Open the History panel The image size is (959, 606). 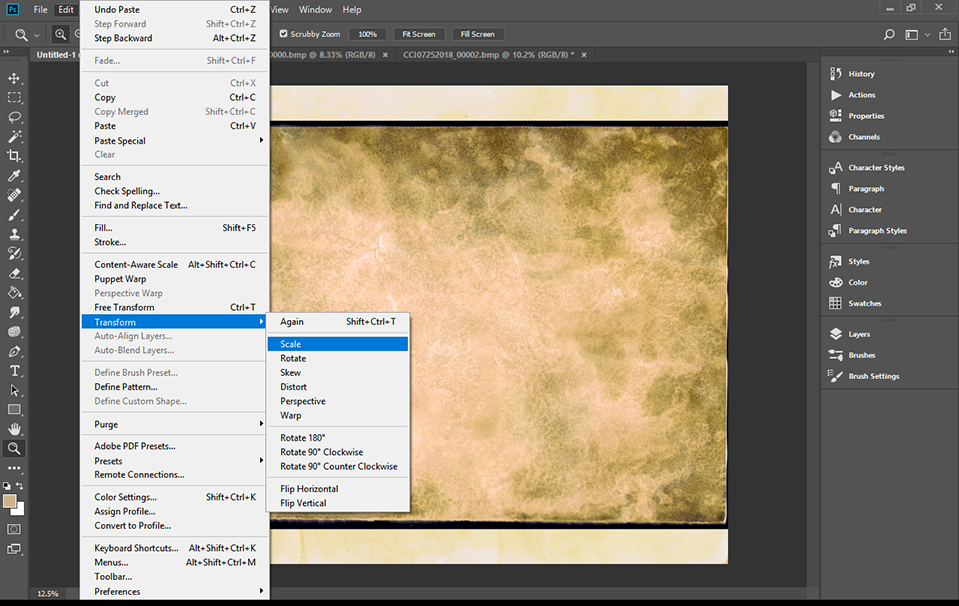pyautogui.click(x=860, y=74)
